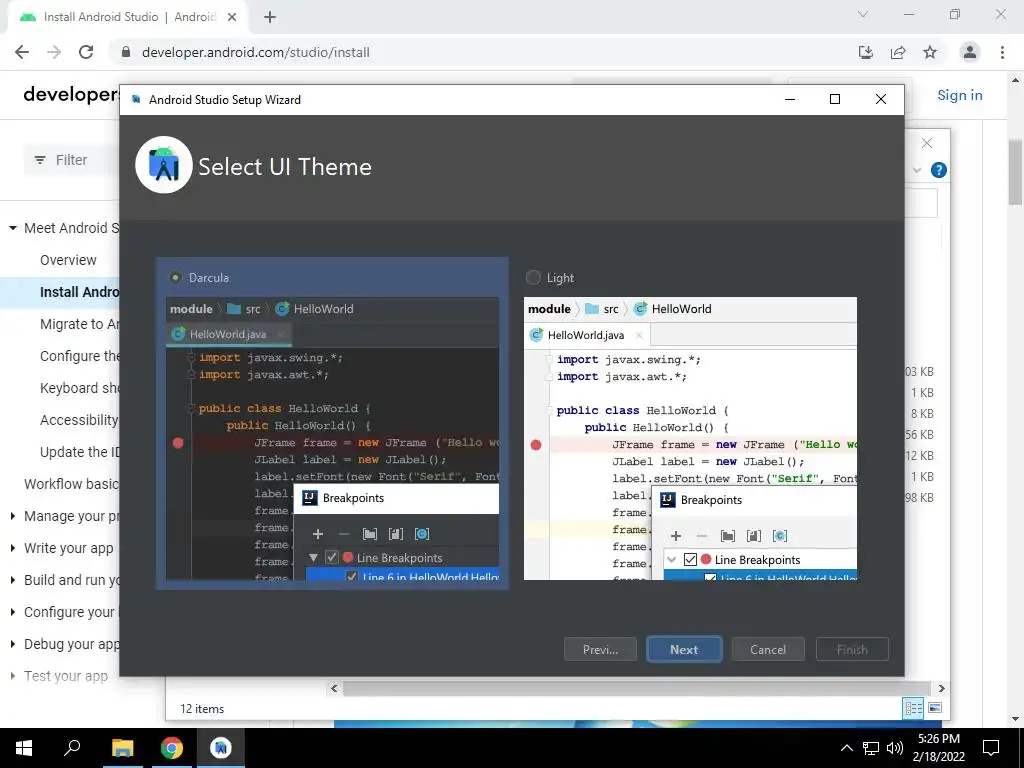This screenshot has height=768, width=1024.
Task: Expand the Configure your build section
Action: tap(12, 612)
